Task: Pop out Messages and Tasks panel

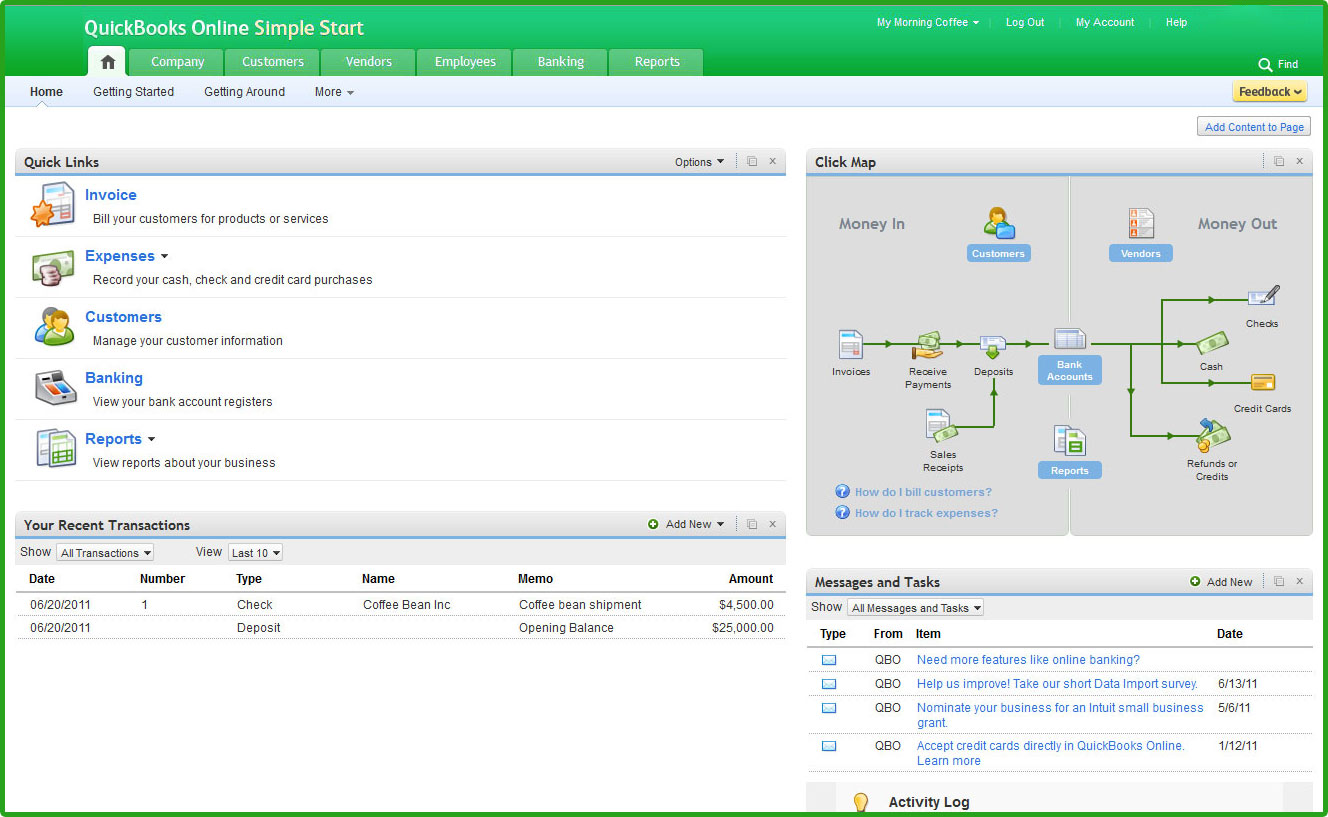Action: click(x=1279, y=581)
